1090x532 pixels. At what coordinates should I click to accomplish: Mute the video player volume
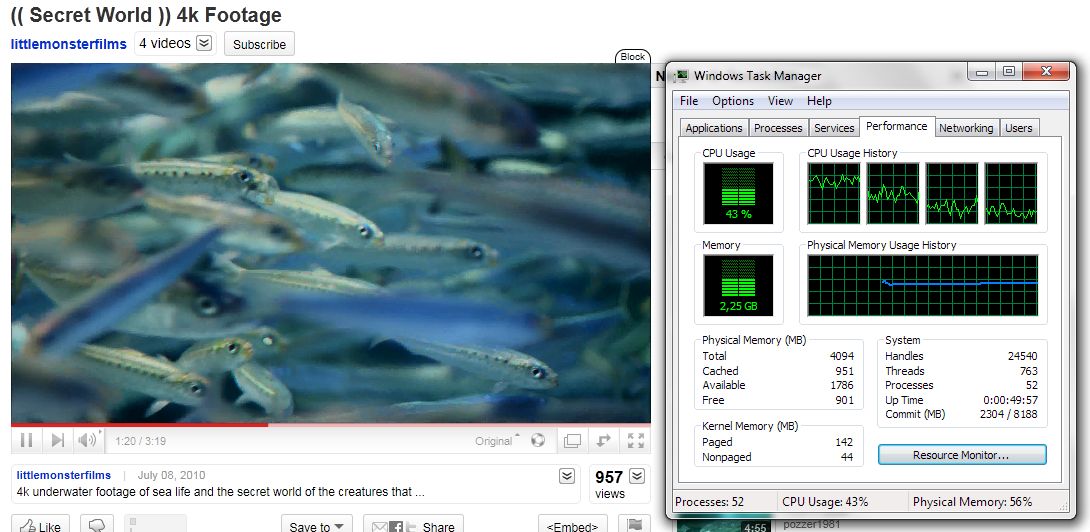(88, 440)
